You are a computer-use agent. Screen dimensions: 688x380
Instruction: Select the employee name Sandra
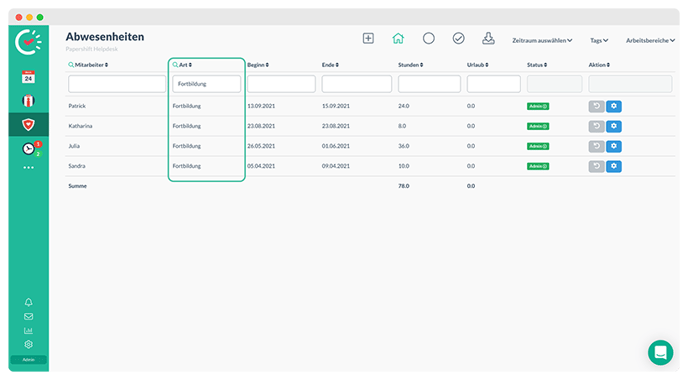pyautogui.click(x=77, y=166)
